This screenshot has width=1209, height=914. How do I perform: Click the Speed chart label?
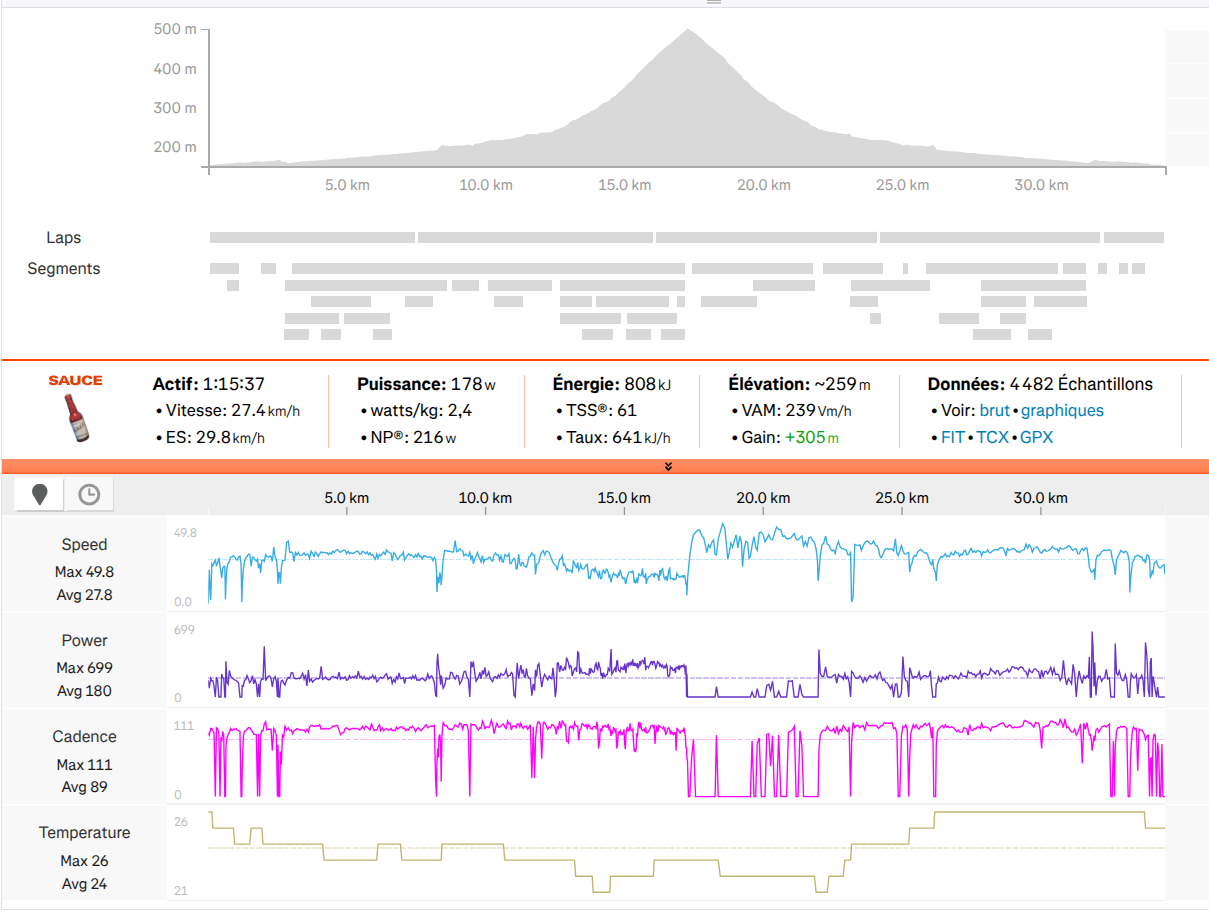pos(84,545)
